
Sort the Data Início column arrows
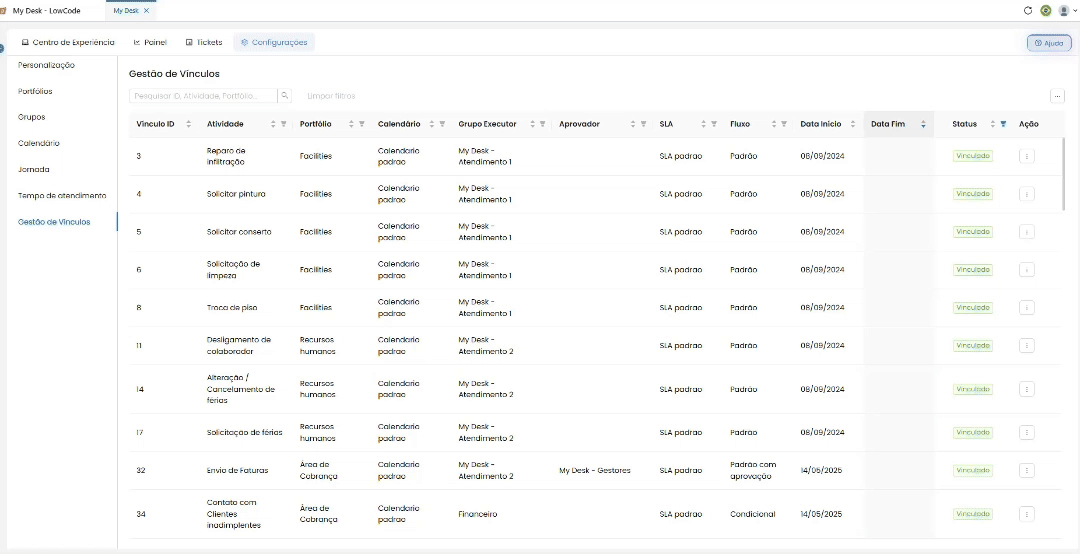853,124
